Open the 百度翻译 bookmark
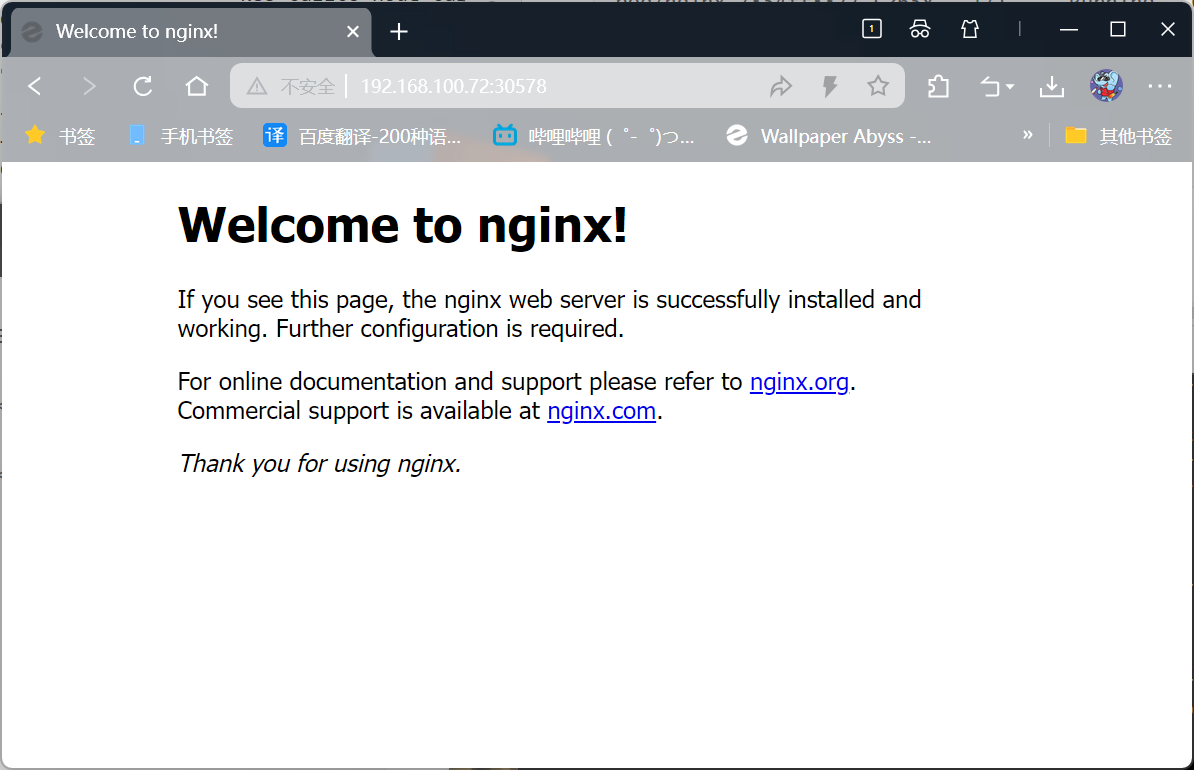 point(362,136)
